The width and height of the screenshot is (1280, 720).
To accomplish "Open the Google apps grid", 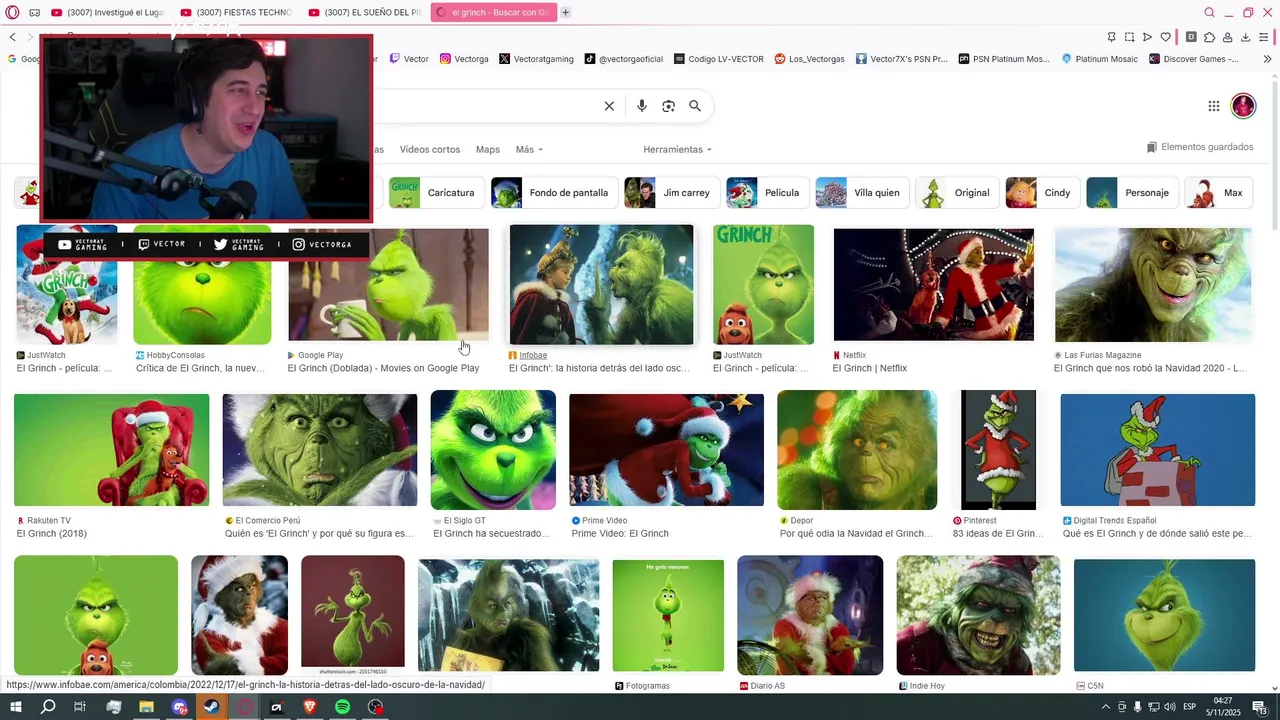I will coord(1213,106).
